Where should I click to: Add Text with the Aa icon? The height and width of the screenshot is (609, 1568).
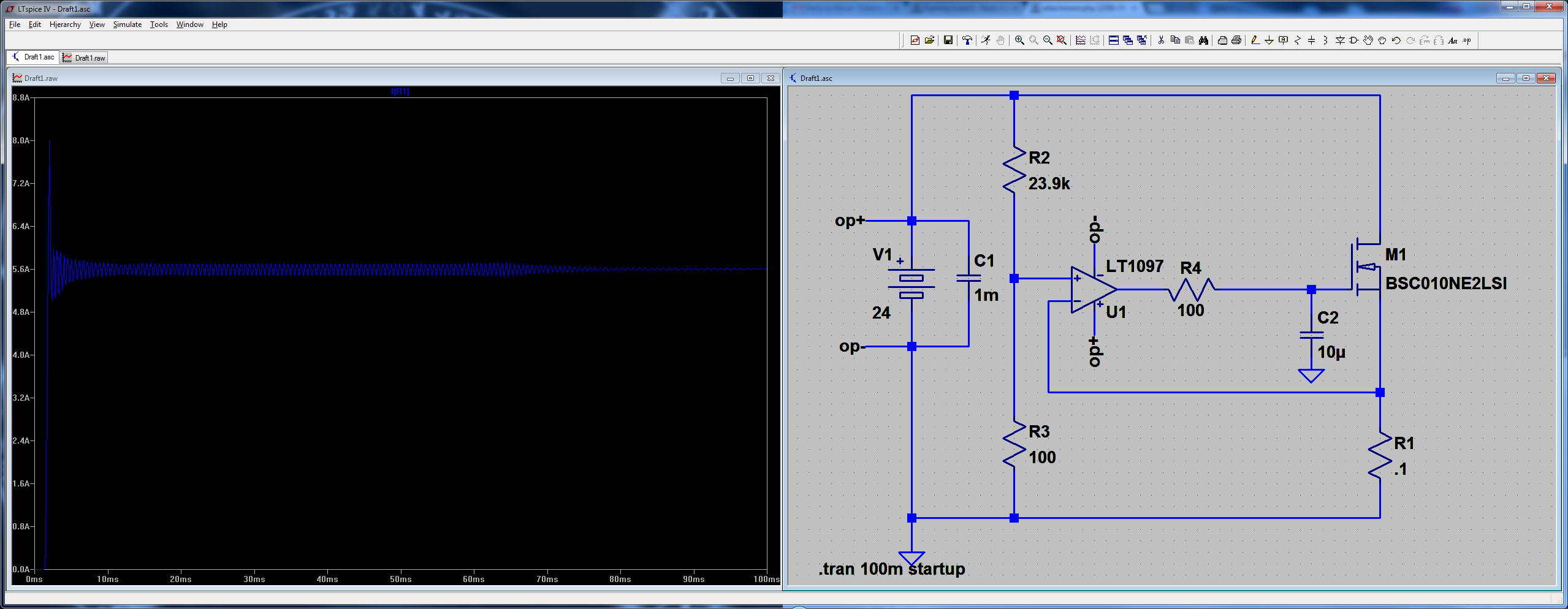[1453, 40]
